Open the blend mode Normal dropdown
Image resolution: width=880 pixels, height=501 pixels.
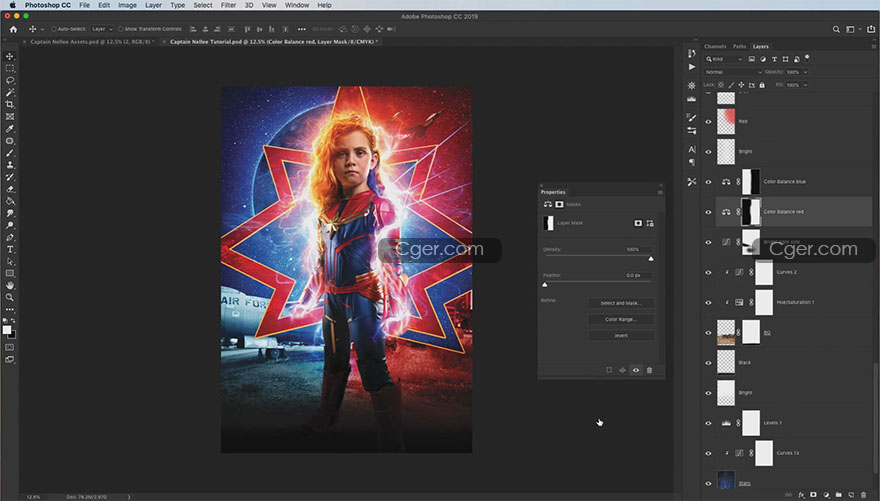[x=734, y=72]
